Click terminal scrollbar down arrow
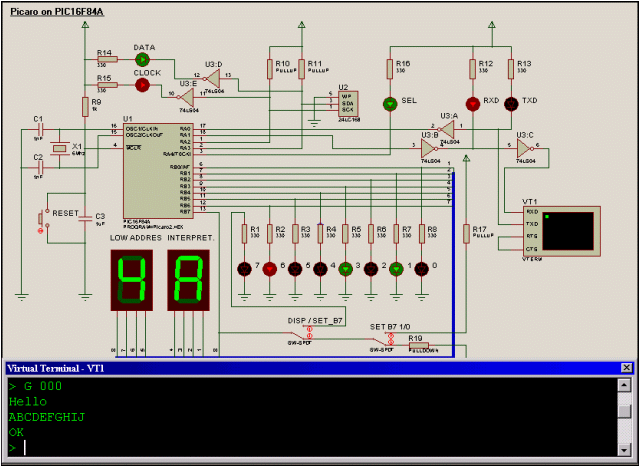The width and height of the screenshot is (640, 467). [624, 450]
